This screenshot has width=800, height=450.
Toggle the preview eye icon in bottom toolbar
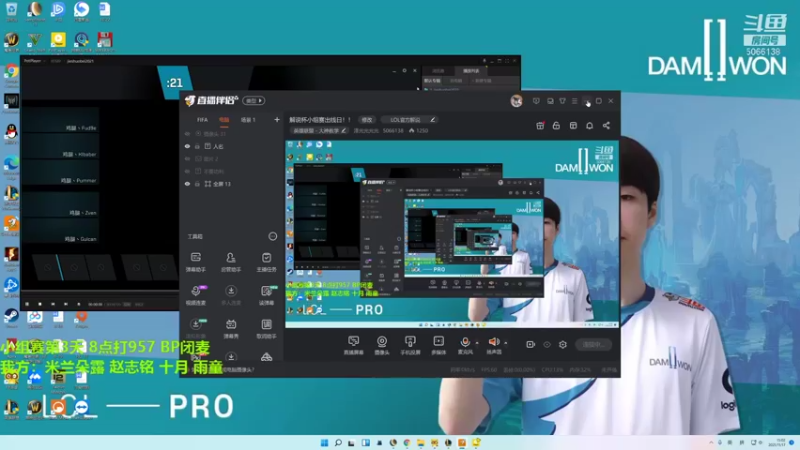tap(547, 344)
